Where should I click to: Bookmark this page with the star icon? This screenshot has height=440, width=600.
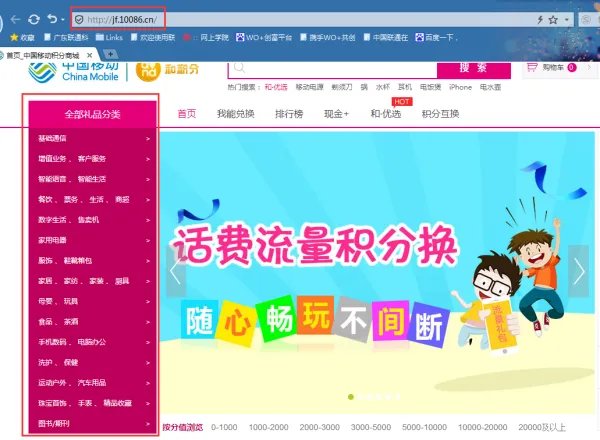553,20
